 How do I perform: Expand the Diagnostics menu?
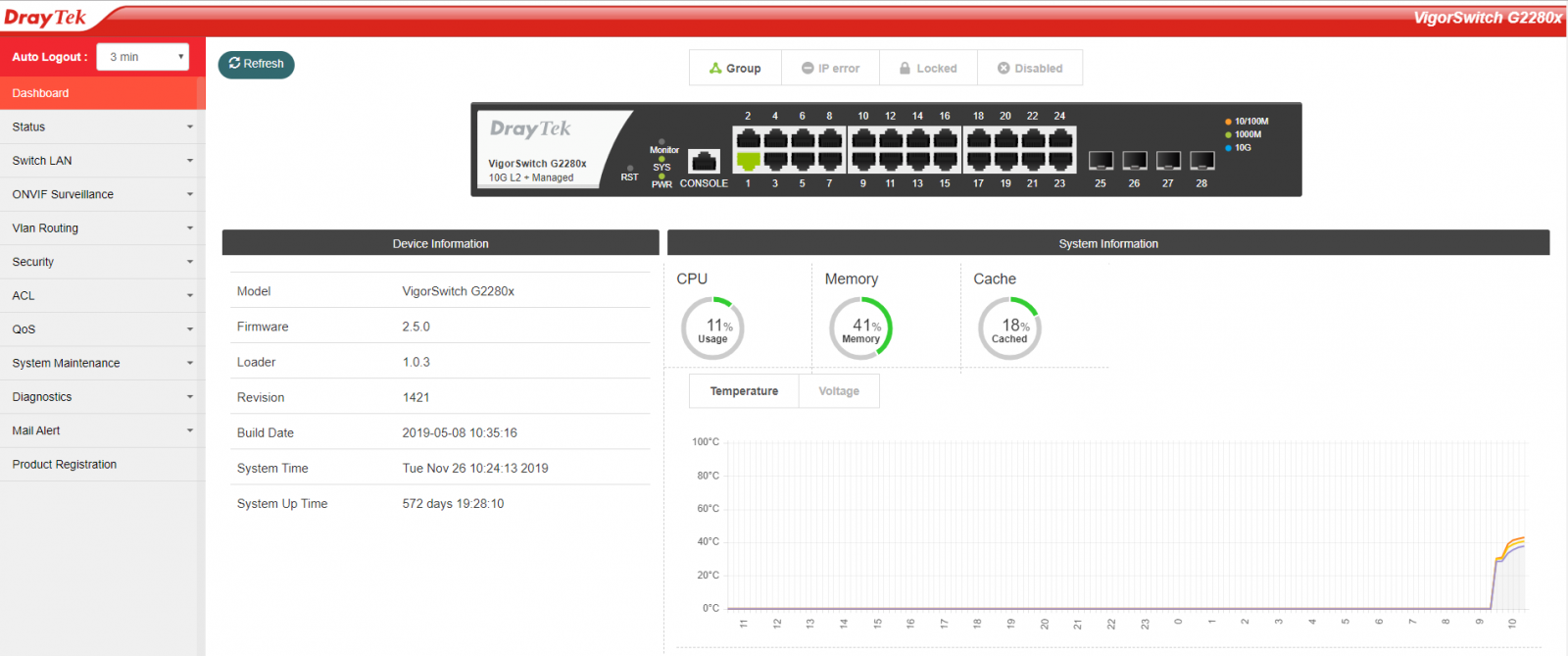point(103,397)
